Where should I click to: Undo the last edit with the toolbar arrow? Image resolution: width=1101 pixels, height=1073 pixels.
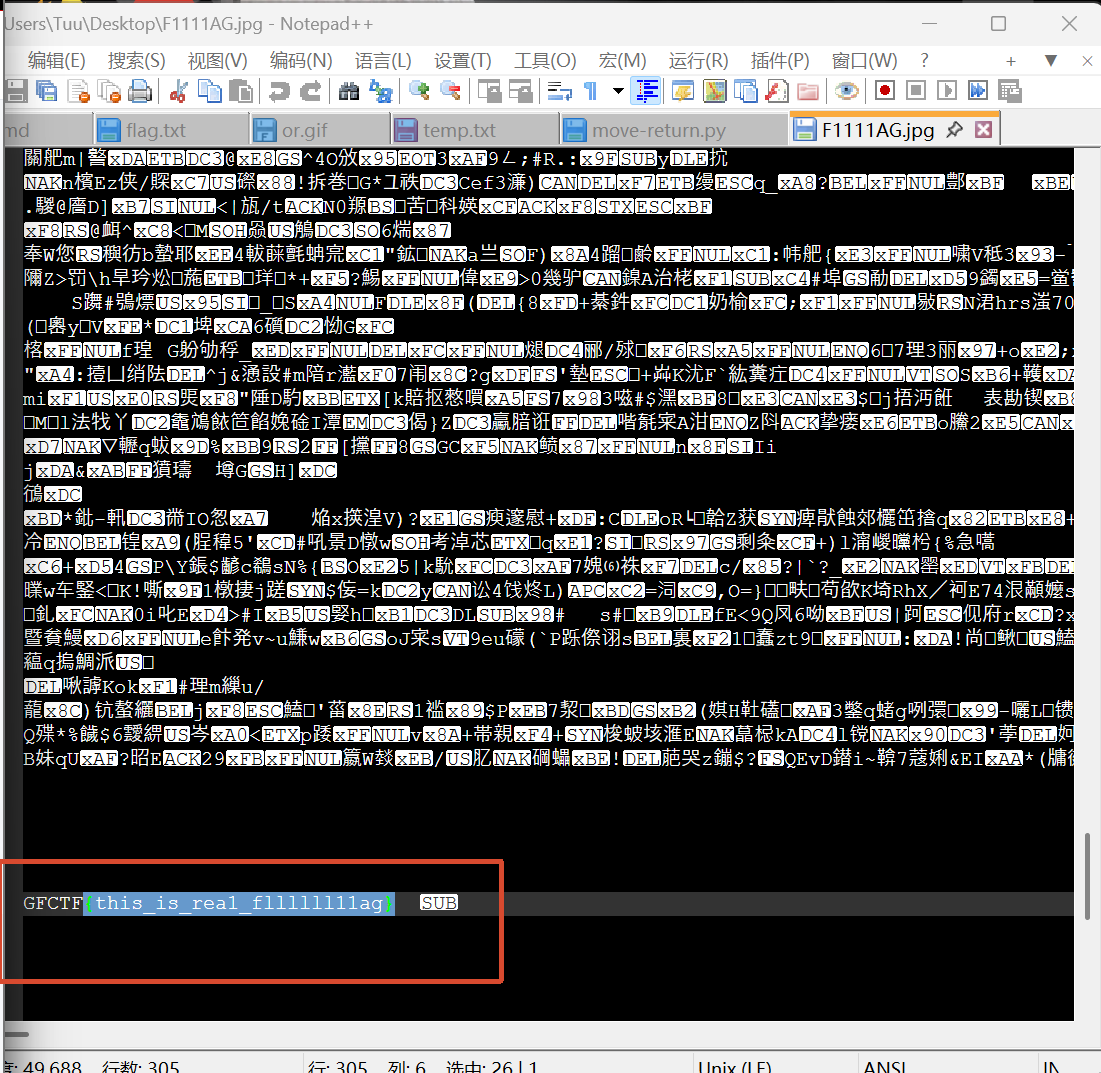(279, 91)
